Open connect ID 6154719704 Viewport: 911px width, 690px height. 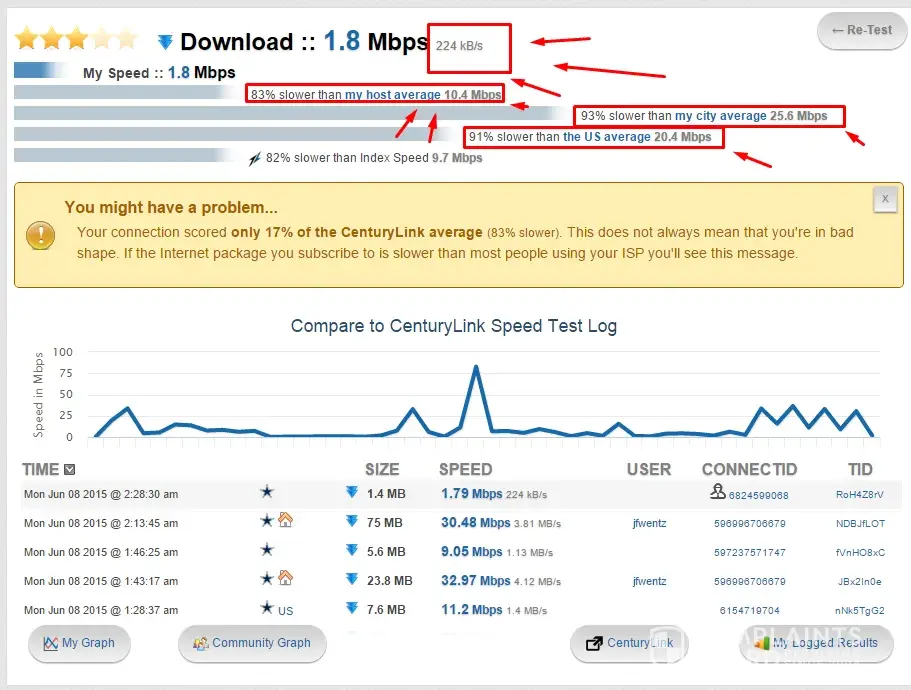pos(749,610)
